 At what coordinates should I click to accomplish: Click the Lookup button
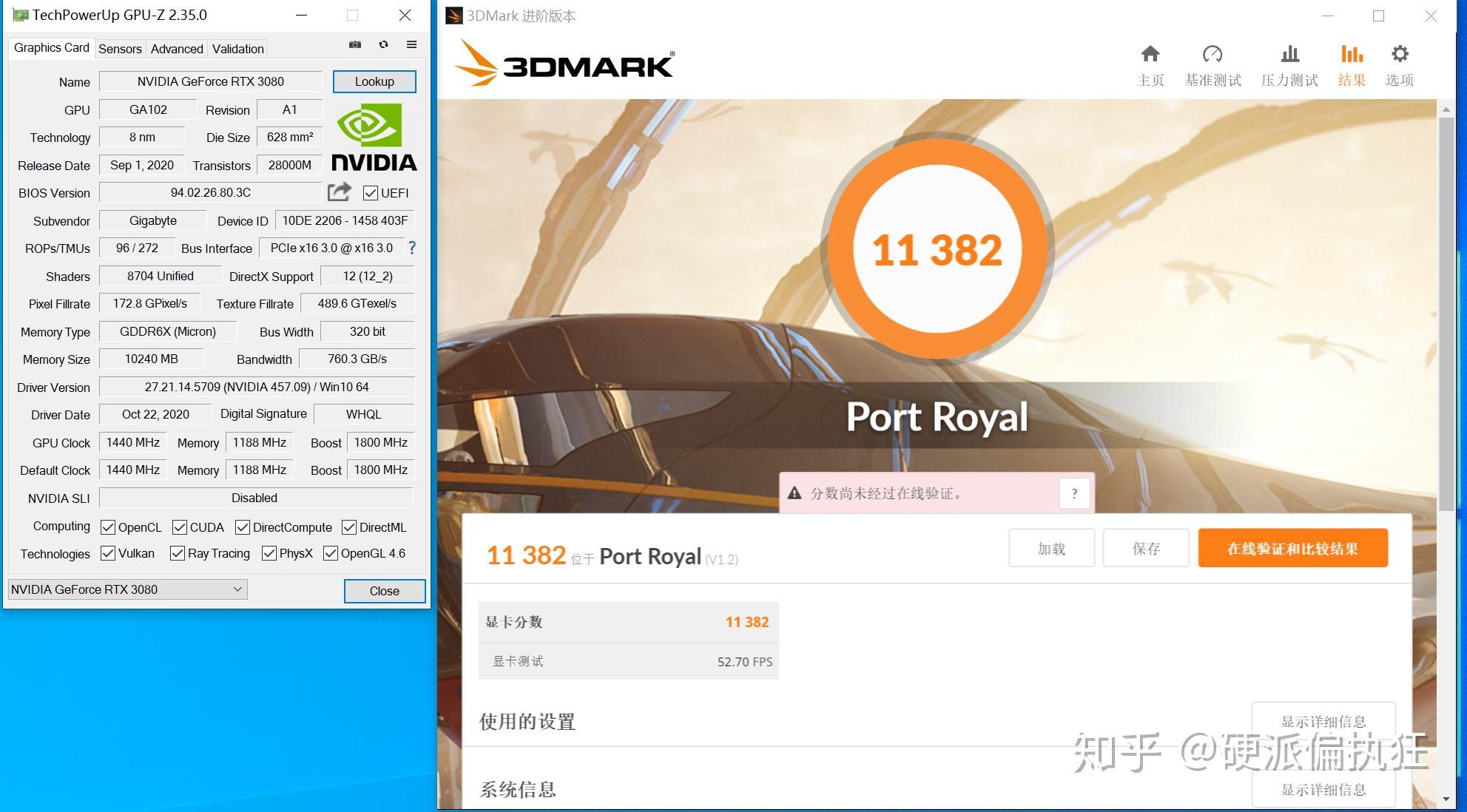(374, 81)
